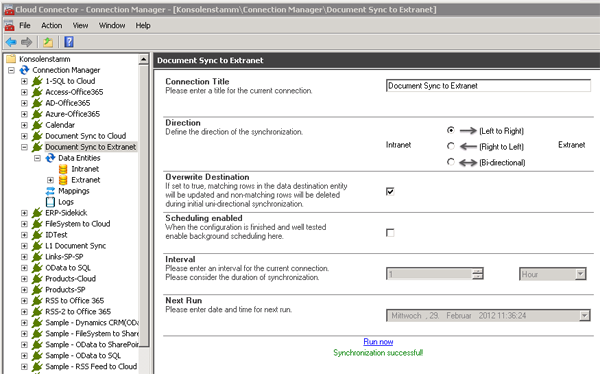Select the Sample - OData to SharePoint item
Image resolution: width=600 pixels, height=374 pixels.
(91, 345)
